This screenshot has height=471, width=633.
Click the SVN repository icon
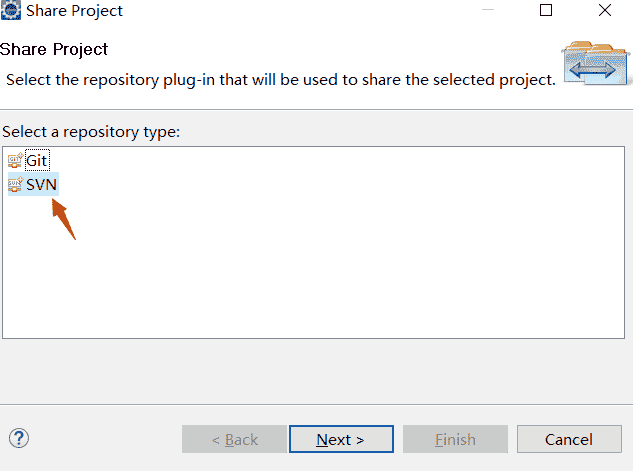point(15,185)
